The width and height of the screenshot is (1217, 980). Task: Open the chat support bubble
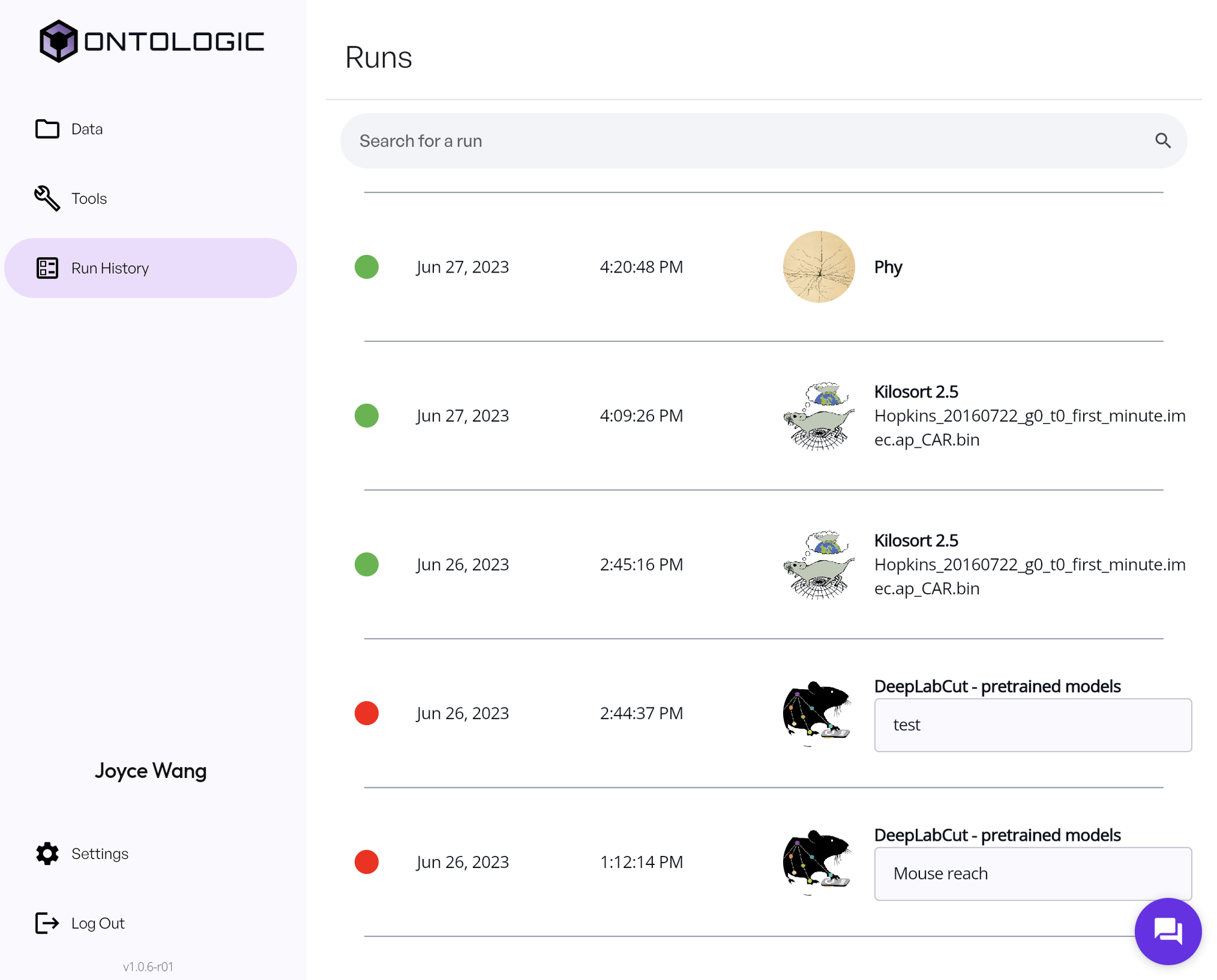(1167, 931)
